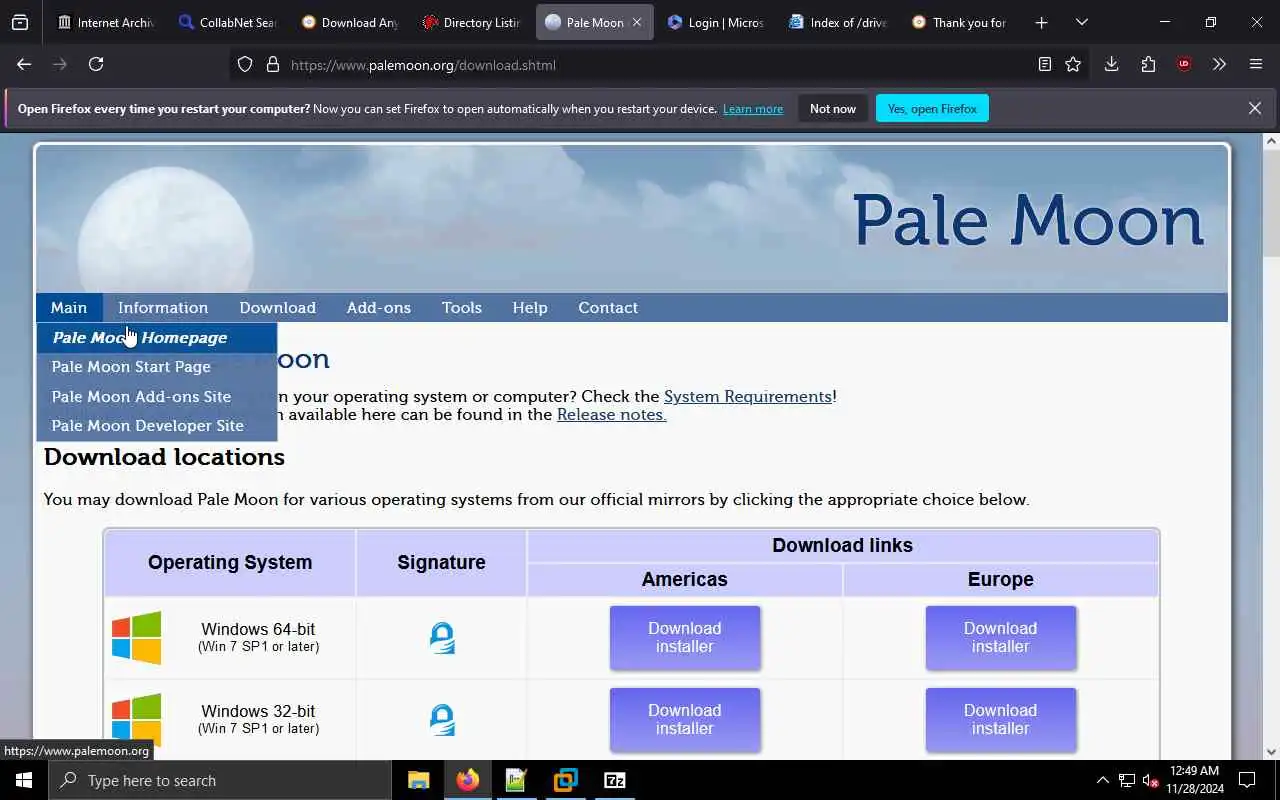Switch to the Login | Microsoft tab

[x=716, y=22]
